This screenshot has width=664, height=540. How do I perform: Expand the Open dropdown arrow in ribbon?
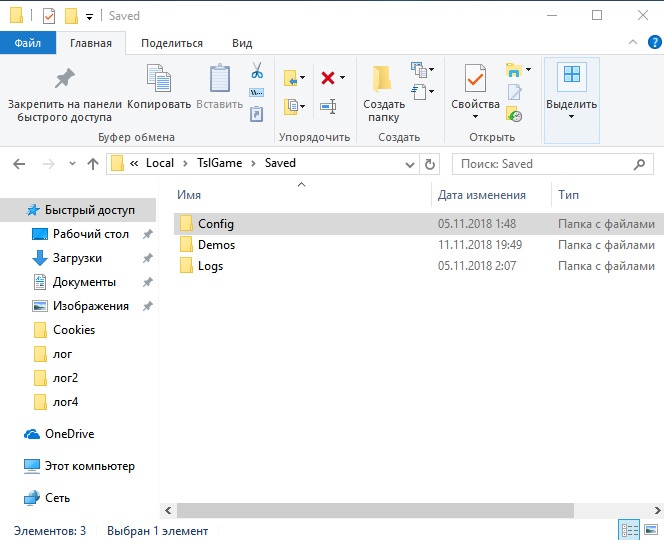[528, 69]
